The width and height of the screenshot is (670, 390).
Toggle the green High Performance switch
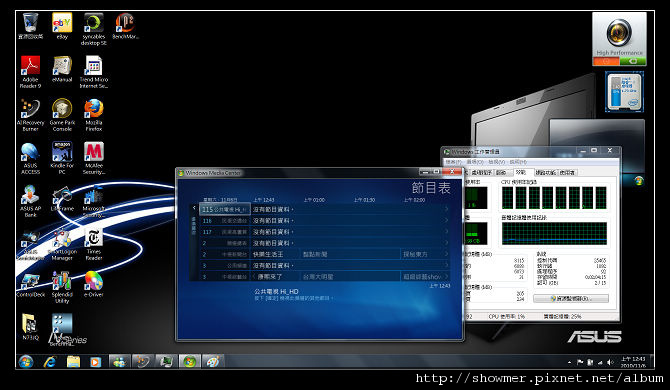click(x=633, y=62)
